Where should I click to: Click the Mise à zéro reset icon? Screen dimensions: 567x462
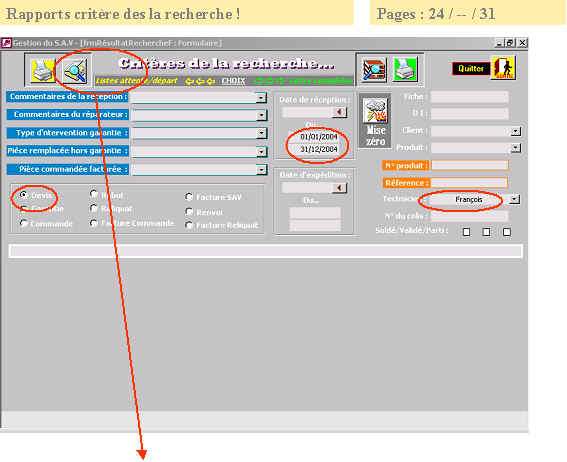(x=375, y=121)
